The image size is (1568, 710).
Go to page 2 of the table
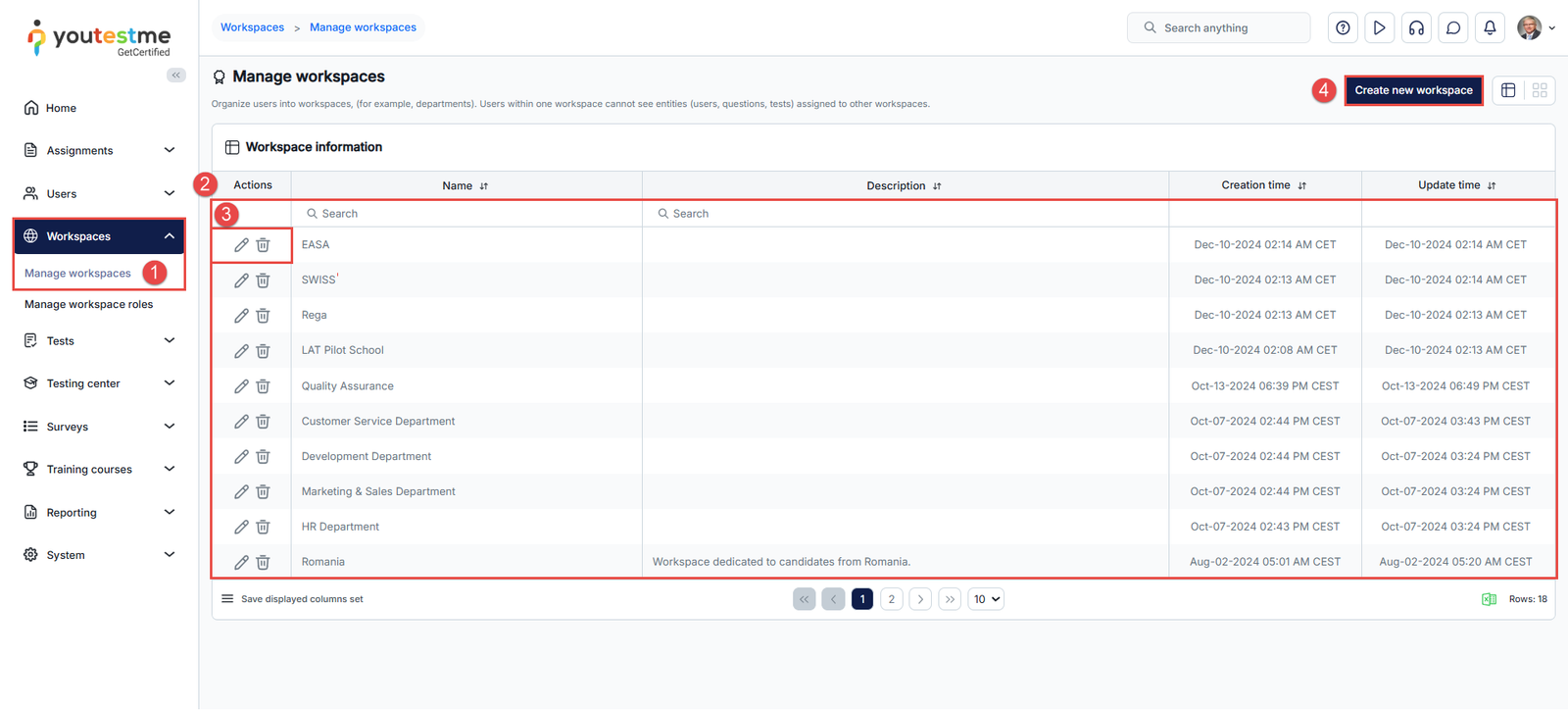point(891,599)
